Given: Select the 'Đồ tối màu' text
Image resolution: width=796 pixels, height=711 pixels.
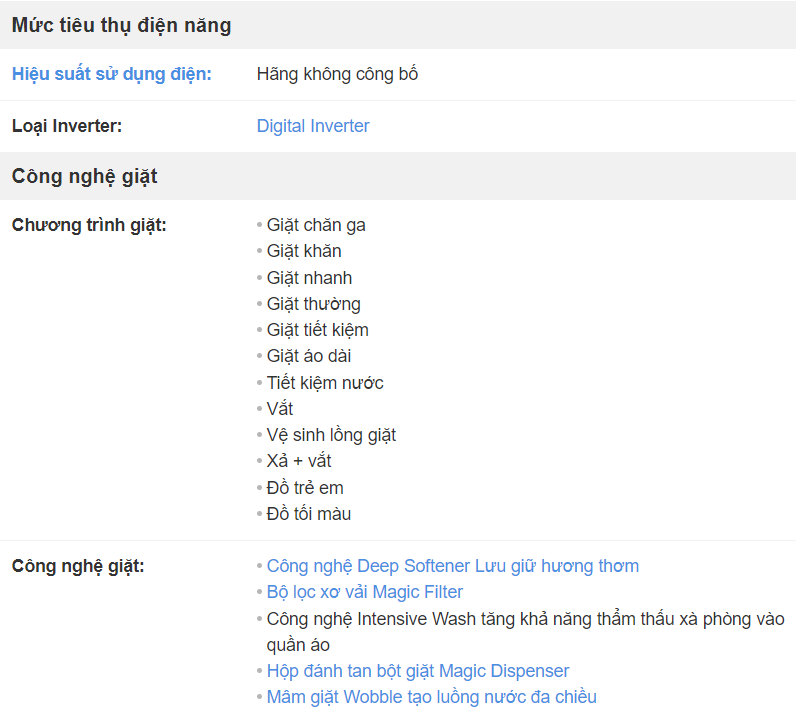Looking at the screenshot, I should [x=309, y=514].
